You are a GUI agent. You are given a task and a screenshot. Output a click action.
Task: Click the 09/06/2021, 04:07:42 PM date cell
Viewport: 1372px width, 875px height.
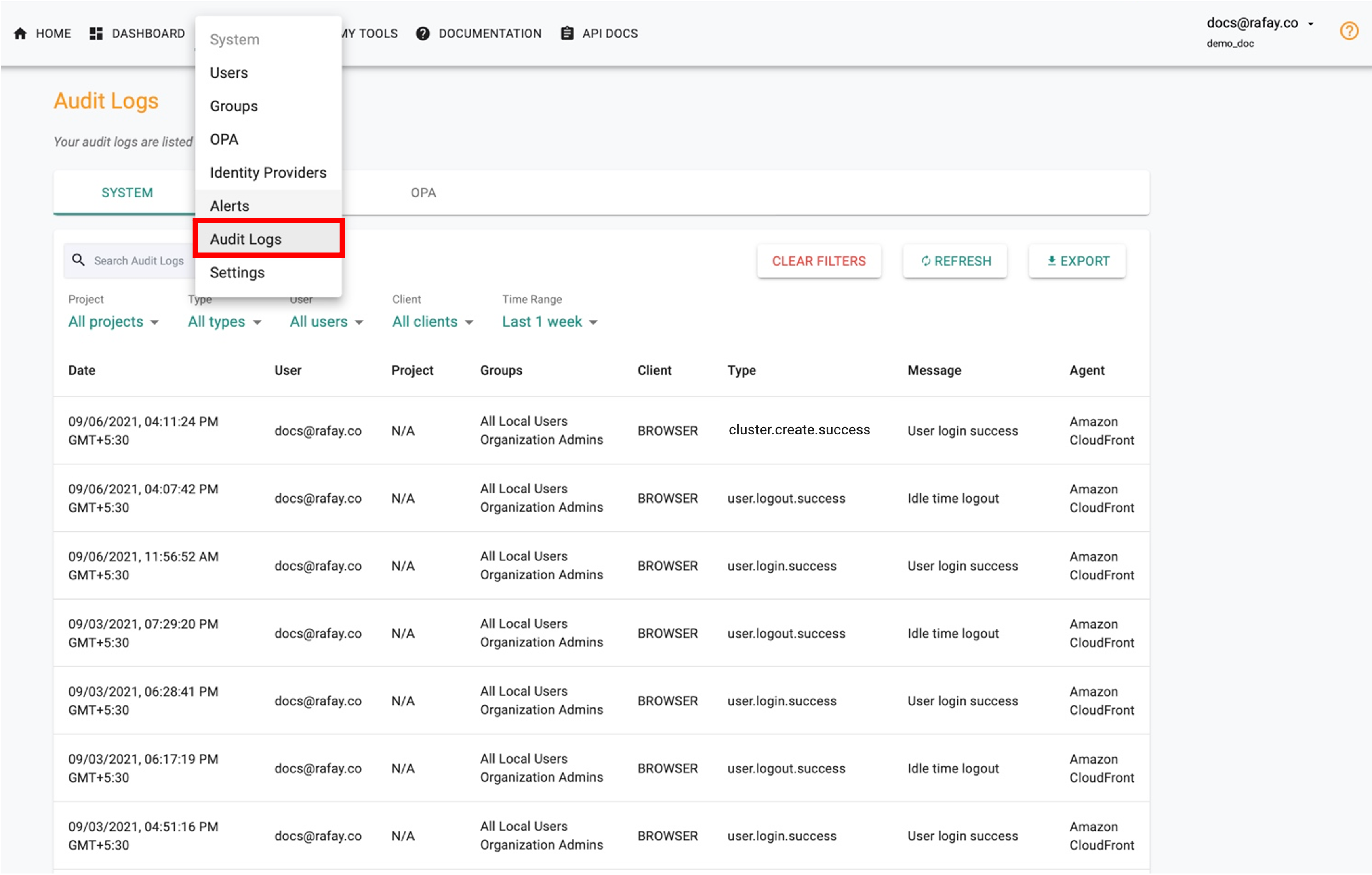pos(143,498)
